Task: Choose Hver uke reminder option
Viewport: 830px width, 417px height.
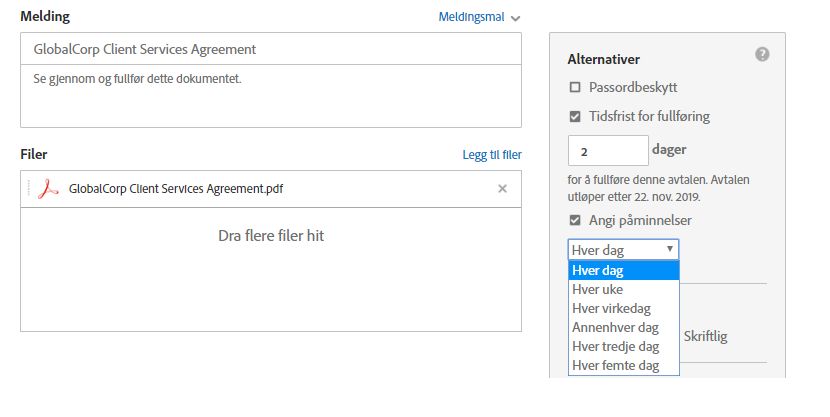Action: tap(624, 289)
